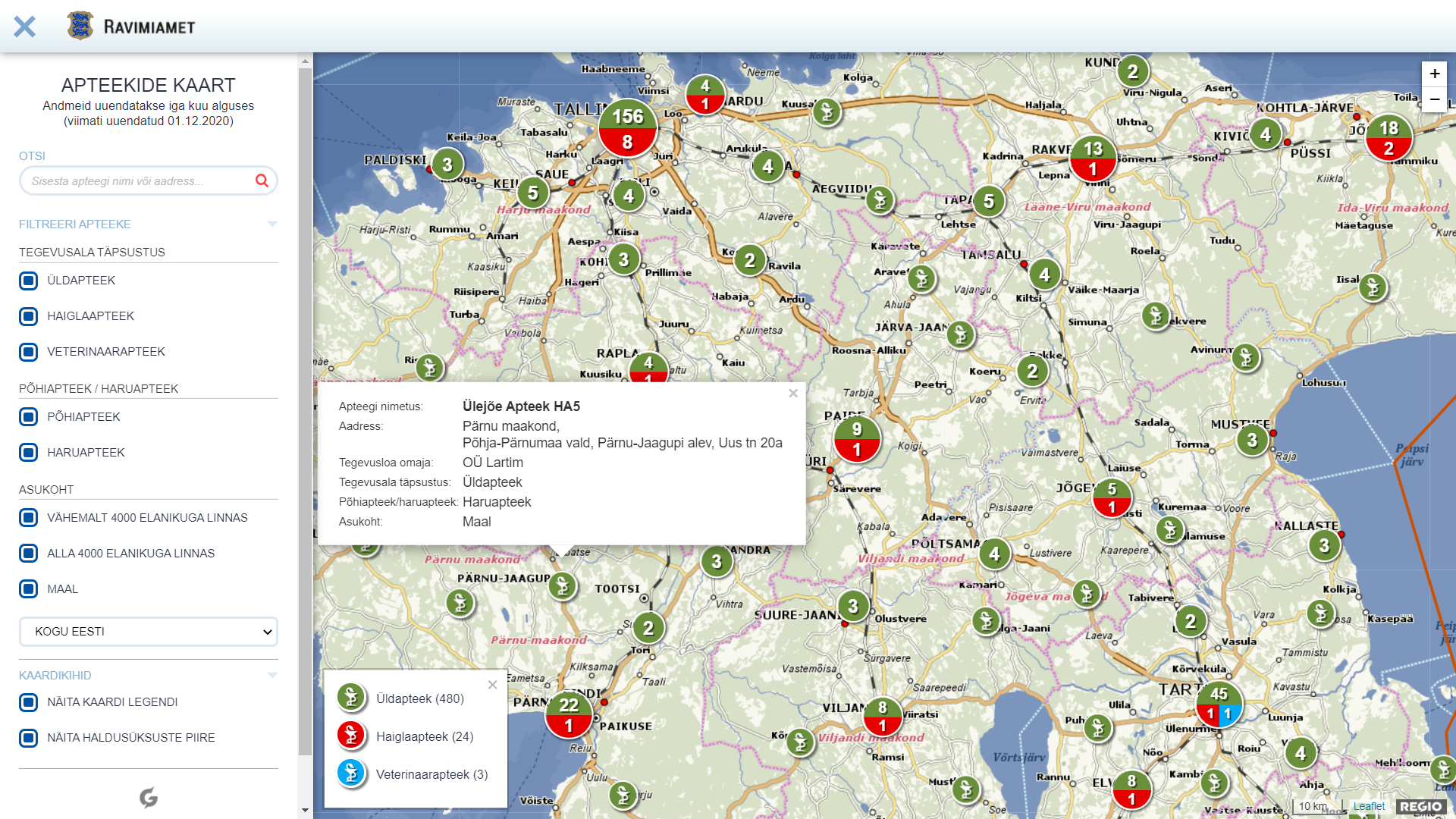1456x819 pixels.
Task: Click the Üldapteek green legend icon
Action: [x=351, y=698]
